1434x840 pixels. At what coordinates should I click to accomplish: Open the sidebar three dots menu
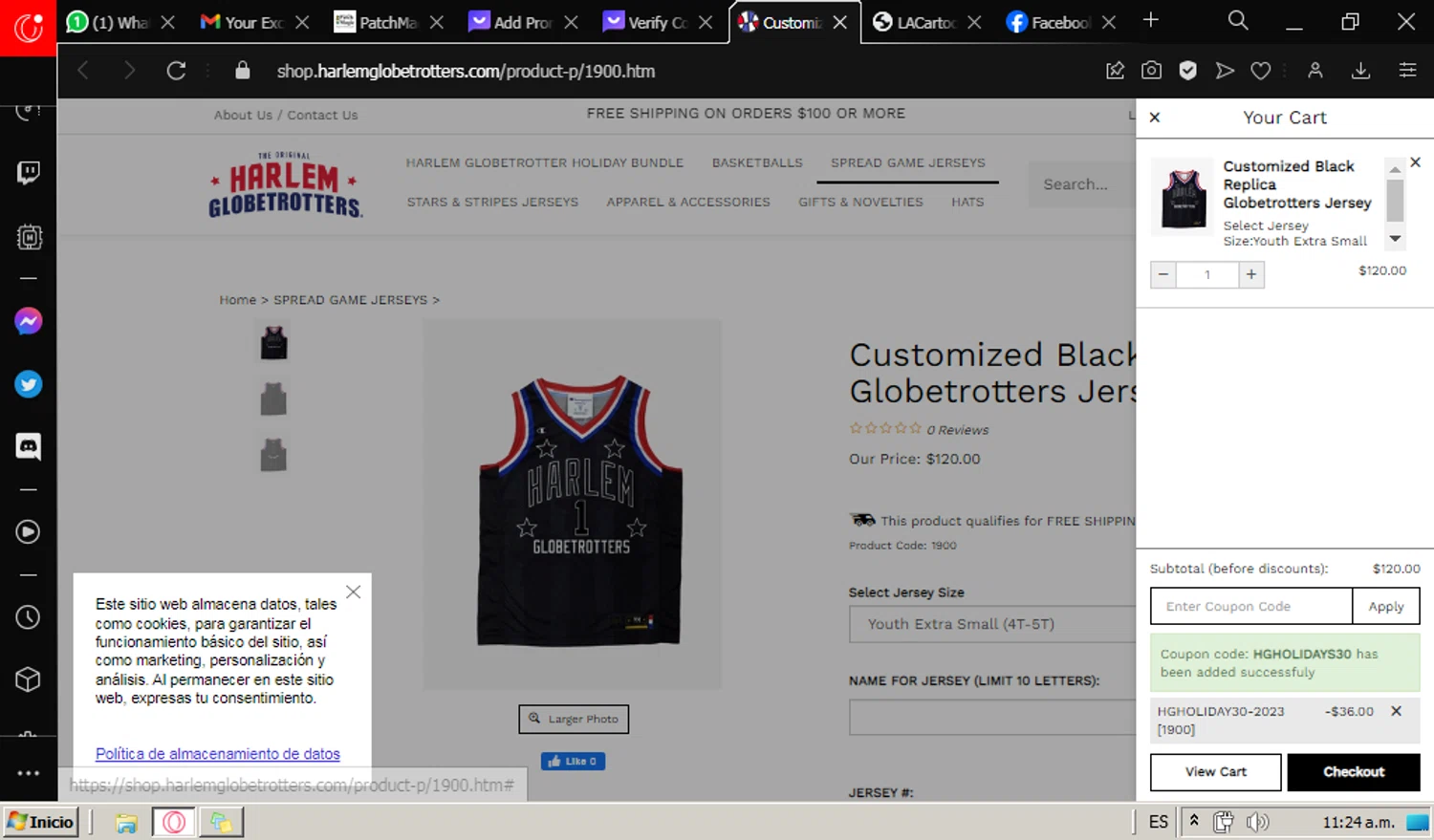tap(29, 772)
